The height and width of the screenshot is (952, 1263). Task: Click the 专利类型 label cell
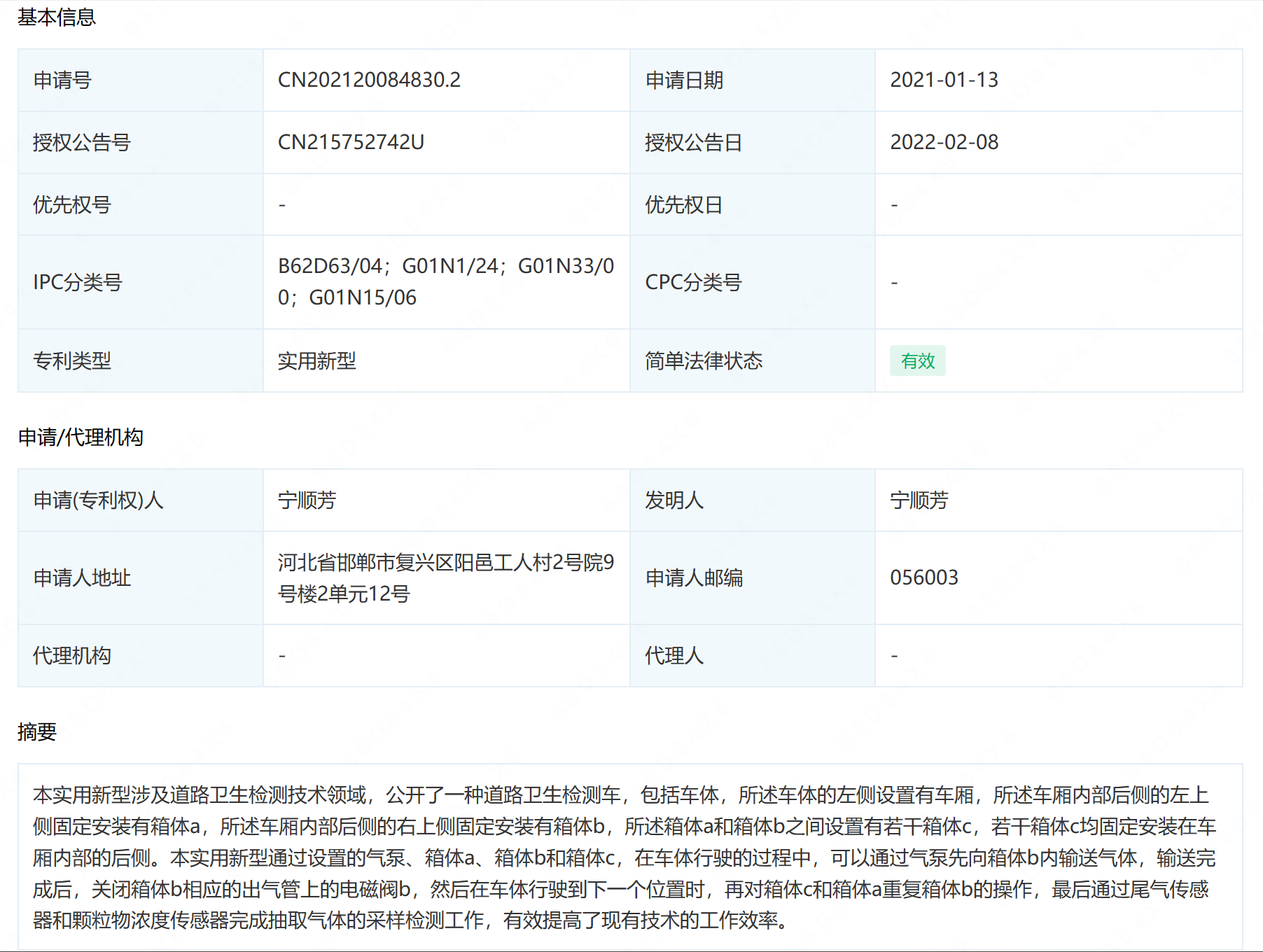pos(141,360)
